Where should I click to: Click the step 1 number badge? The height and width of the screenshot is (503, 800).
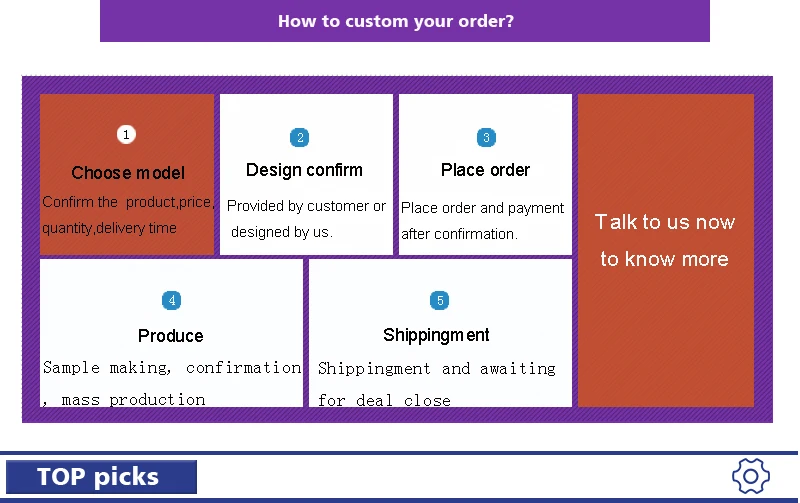tap(126, 134)
